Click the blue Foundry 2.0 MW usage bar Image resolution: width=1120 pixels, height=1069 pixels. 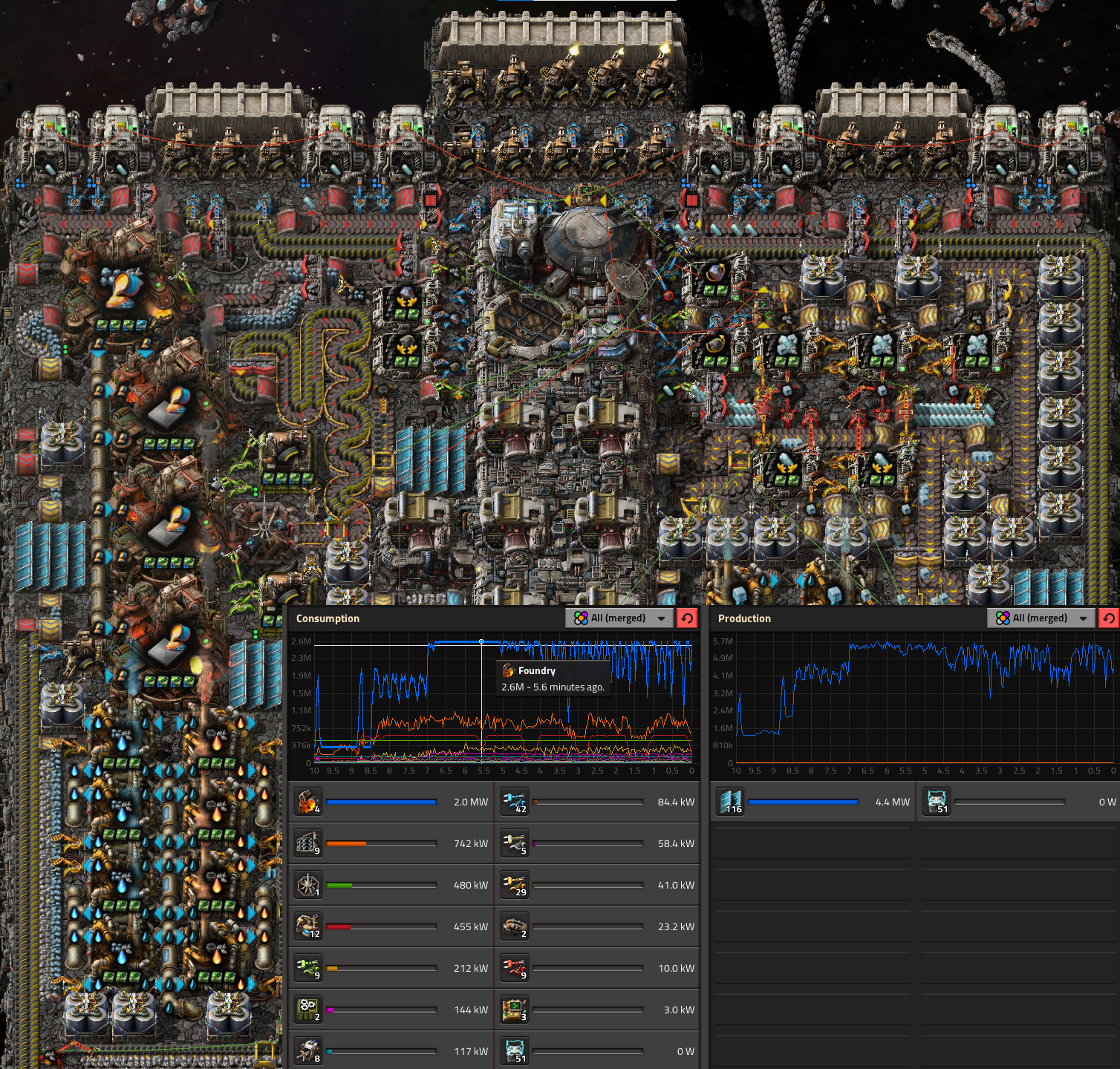point(381,802)
